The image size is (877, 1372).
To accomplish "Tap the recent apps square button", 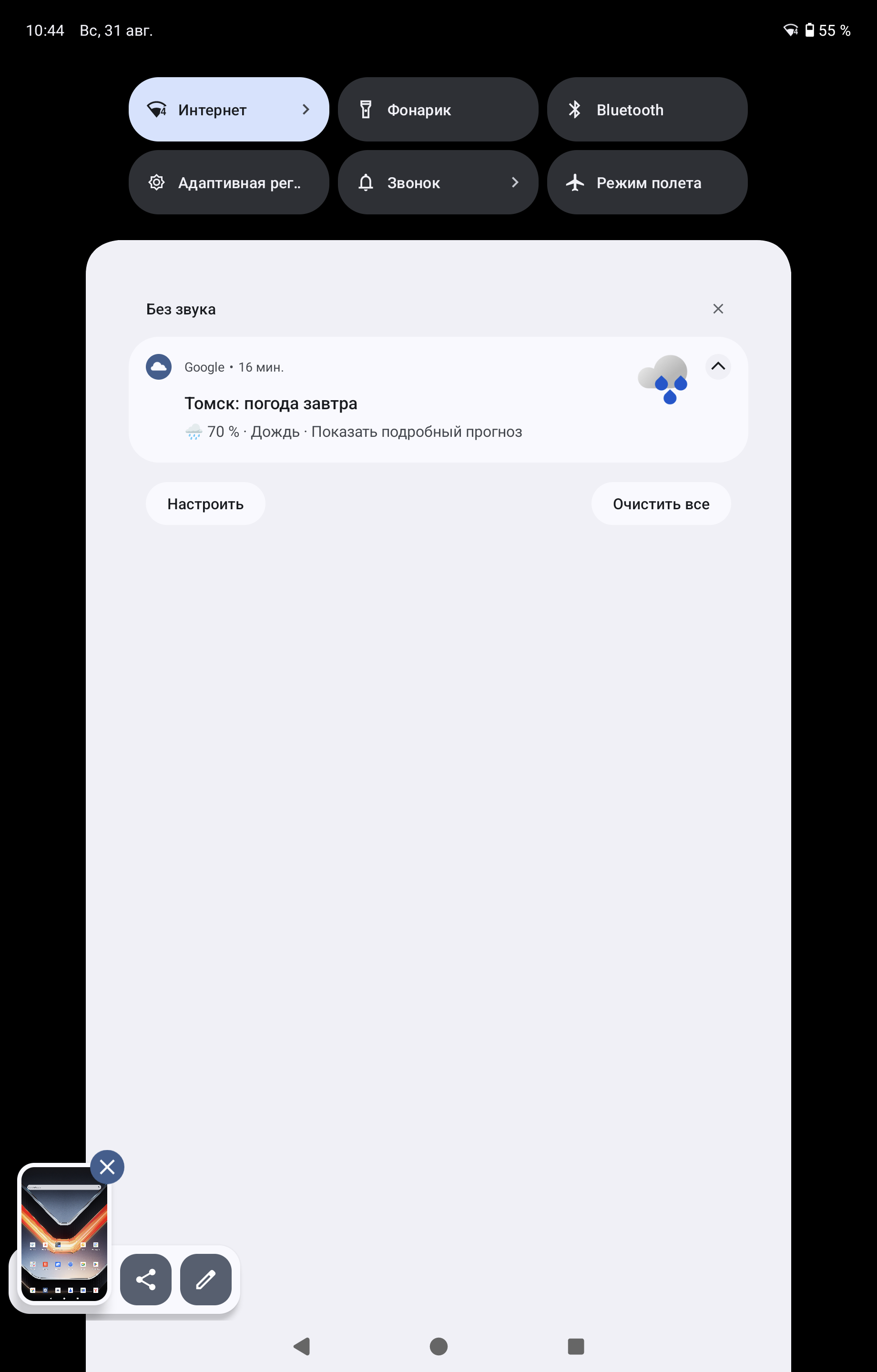I will (576, 1346).
